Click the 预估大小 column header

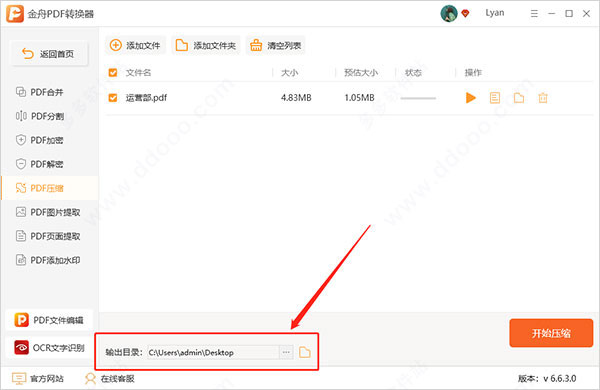pos(361,72)
